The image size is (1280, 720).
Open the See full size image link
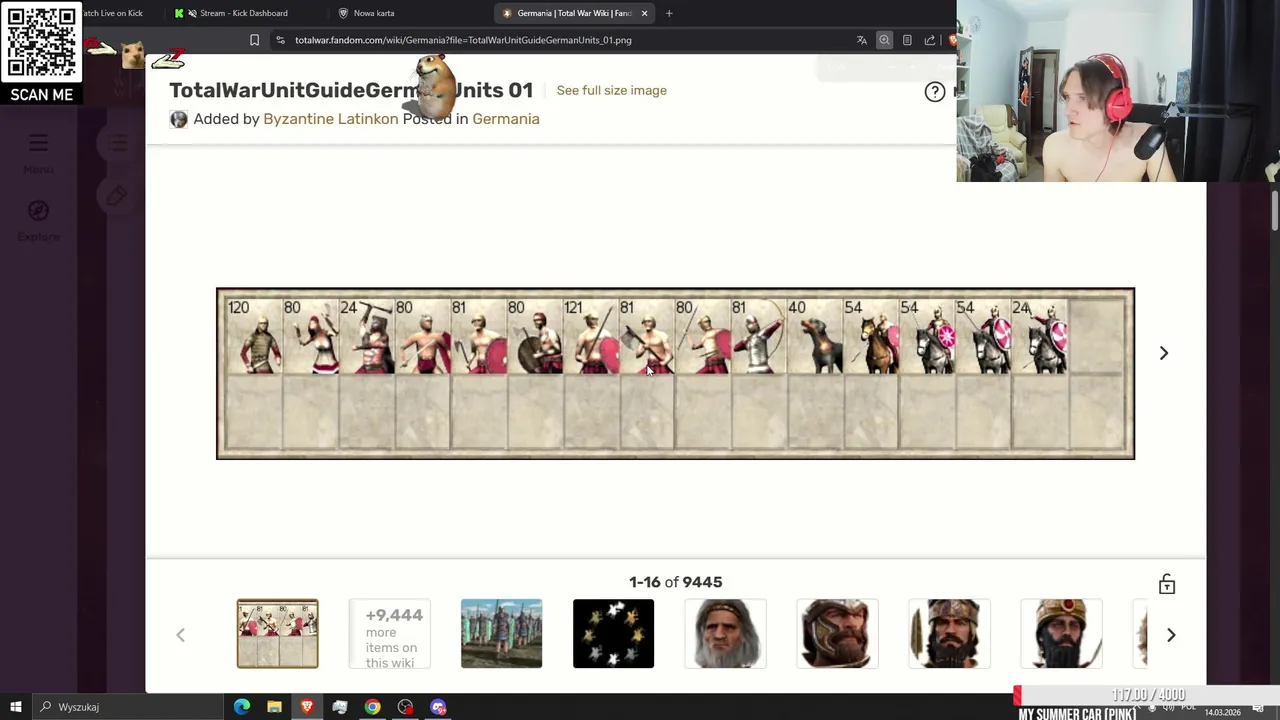click(611, 90)
